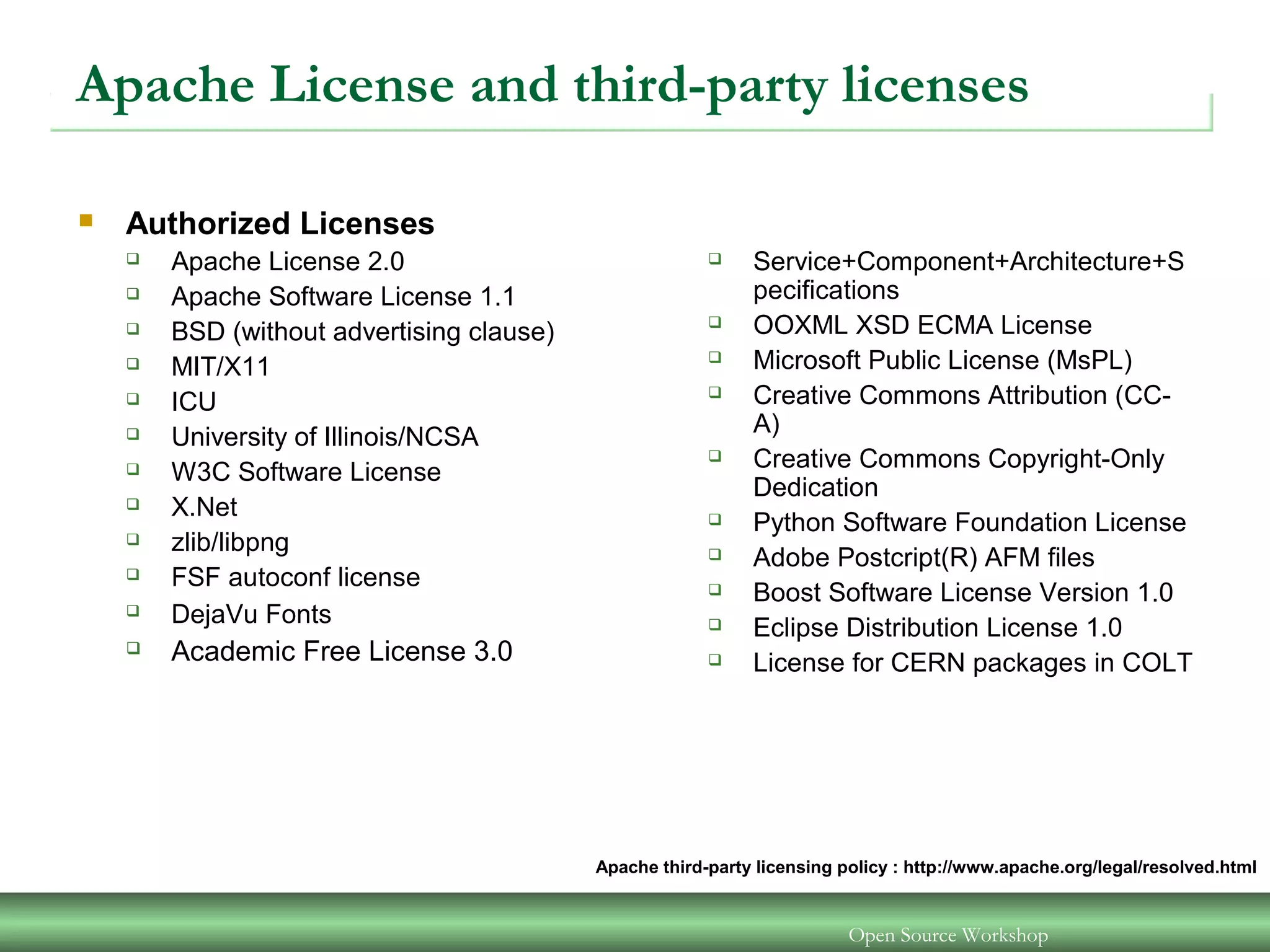Select 'Creative Commons Attribution (CC-A)' entry
This screenshot has width=1270, height=952.
(x=962, y=410)
